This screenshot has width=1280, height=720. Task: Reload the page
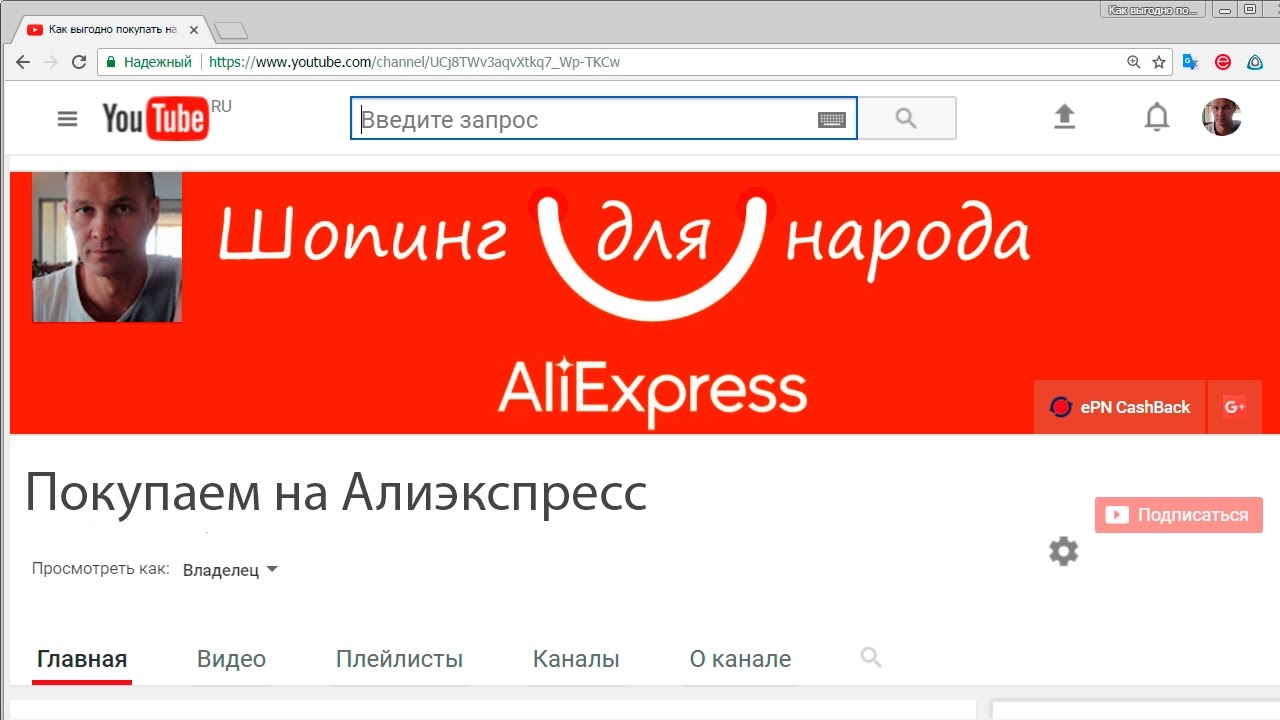79,62
